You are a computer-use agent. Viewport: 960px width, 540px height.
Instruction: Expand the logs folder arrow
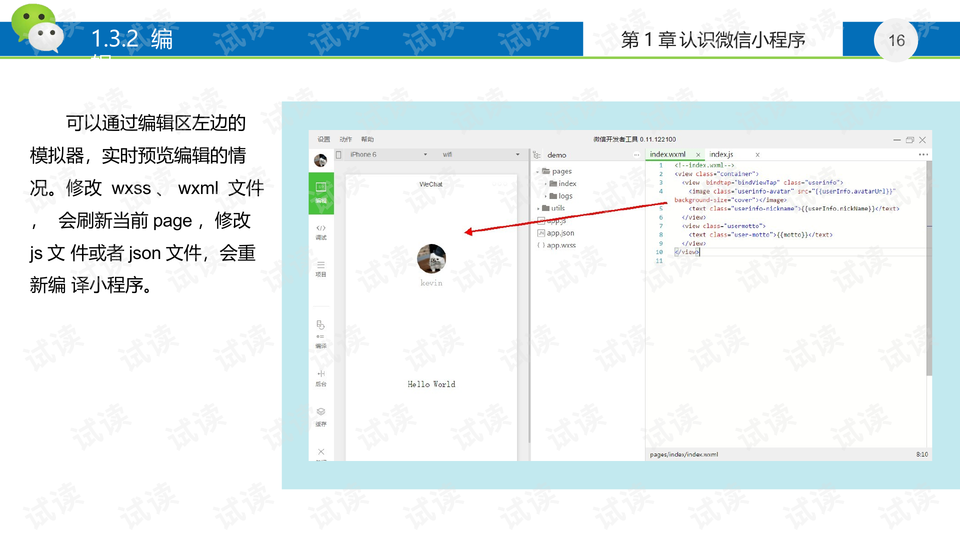546,196
